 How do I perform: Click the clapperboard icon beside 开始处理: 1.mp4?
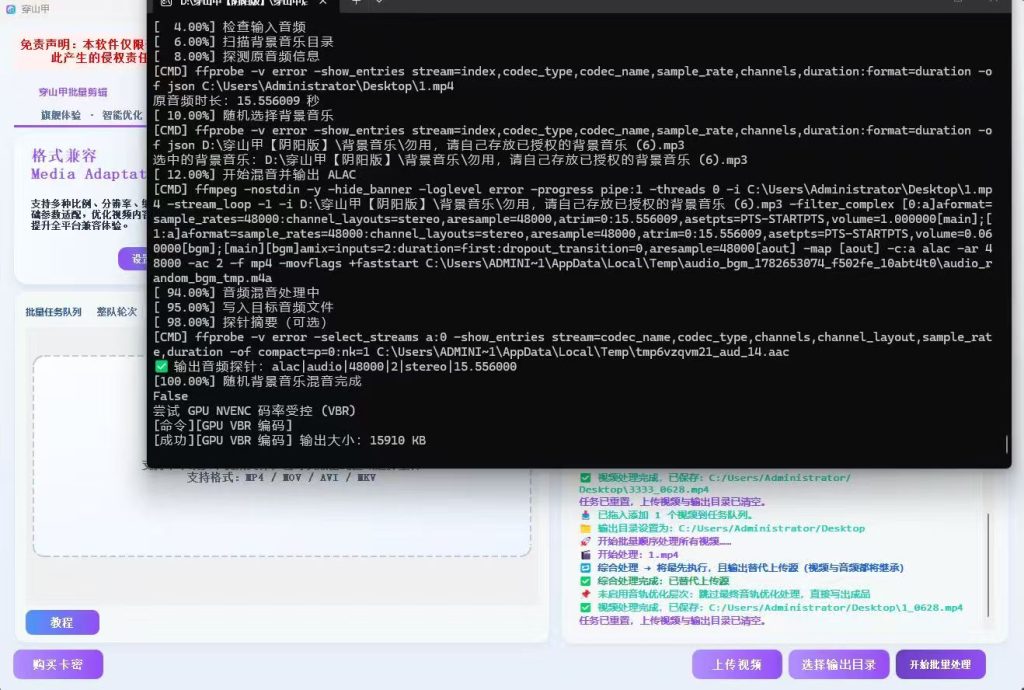tap(585, 554)
